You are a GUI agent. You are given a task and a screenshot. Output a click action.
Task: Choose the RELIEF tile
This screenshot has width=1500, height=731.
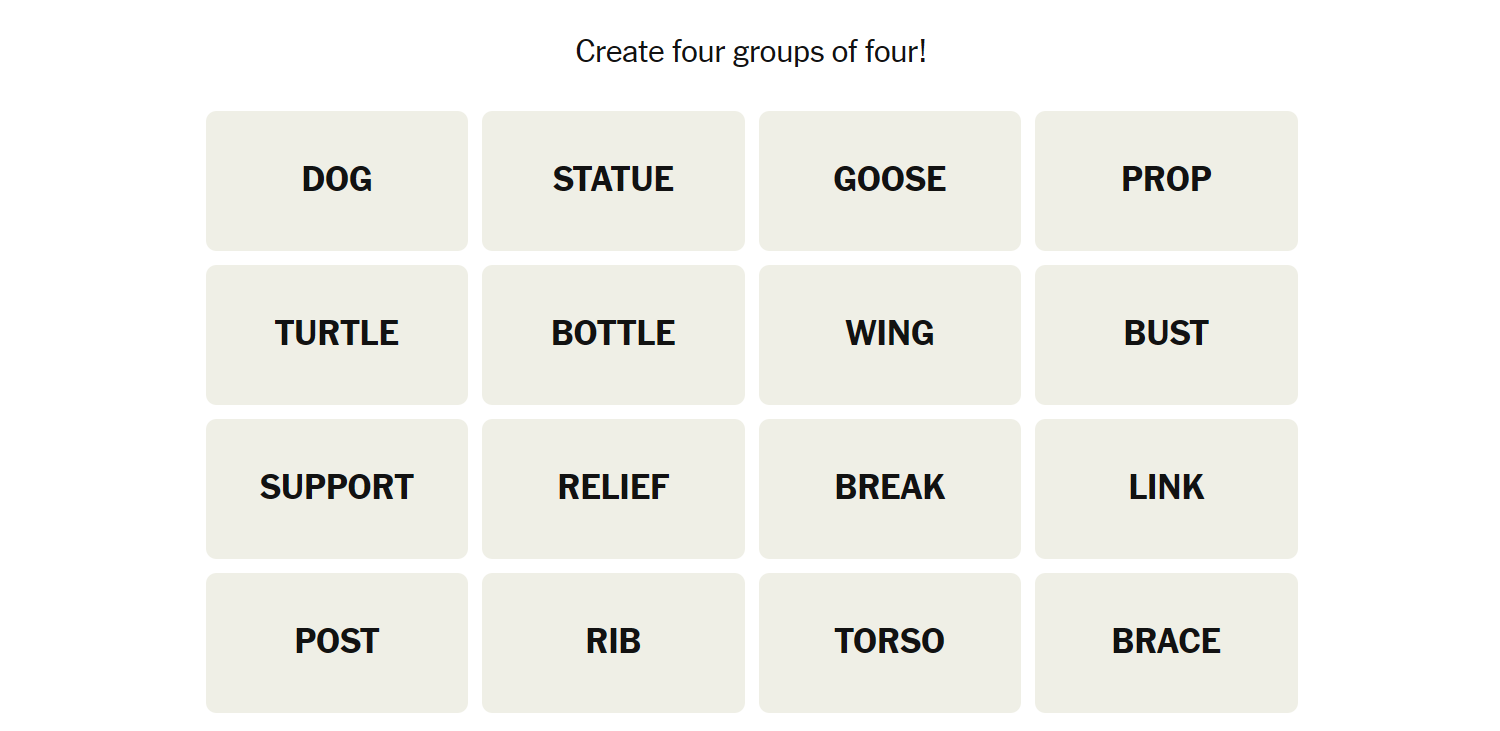coord(613,488)
